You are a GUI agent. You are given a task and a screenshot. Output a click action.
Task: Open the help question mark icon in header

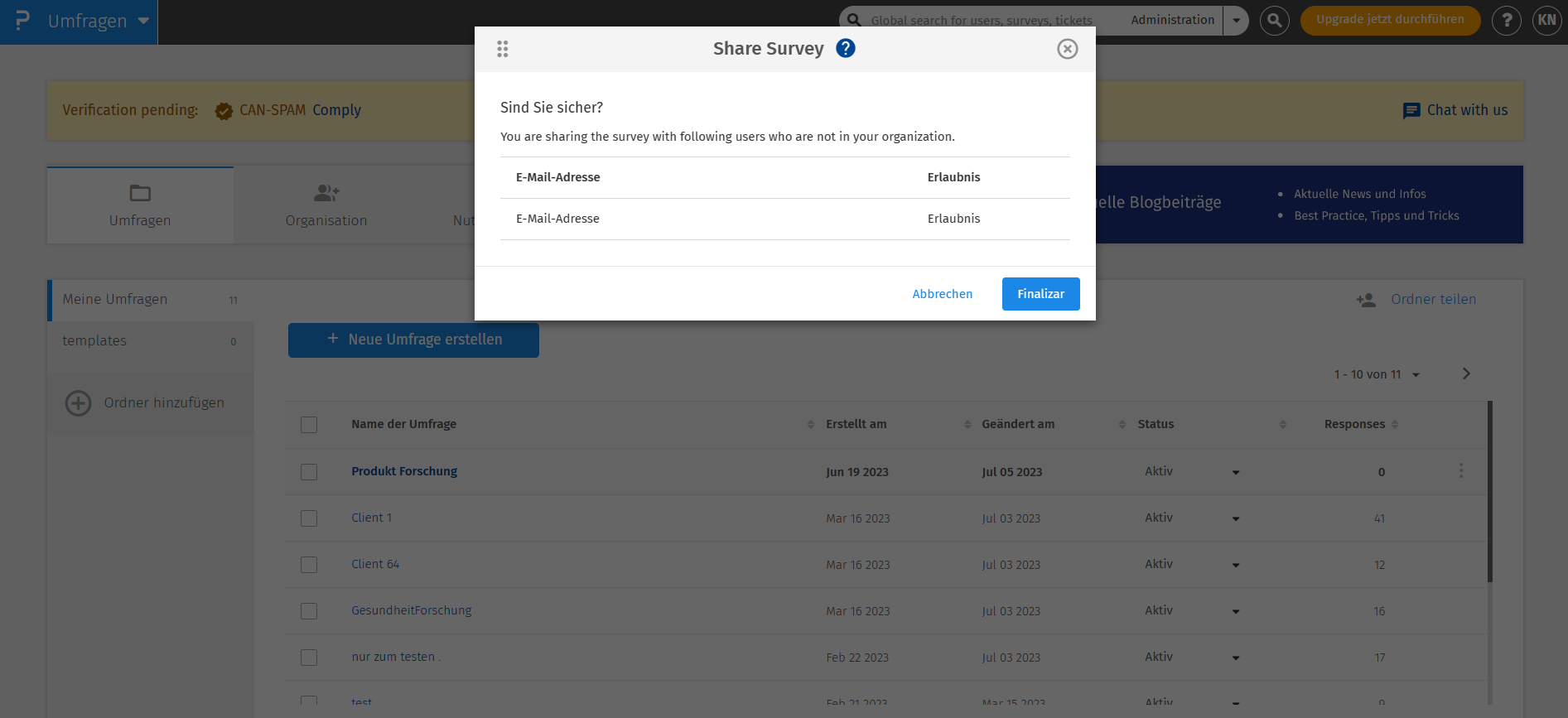(x=1507, y=20)
